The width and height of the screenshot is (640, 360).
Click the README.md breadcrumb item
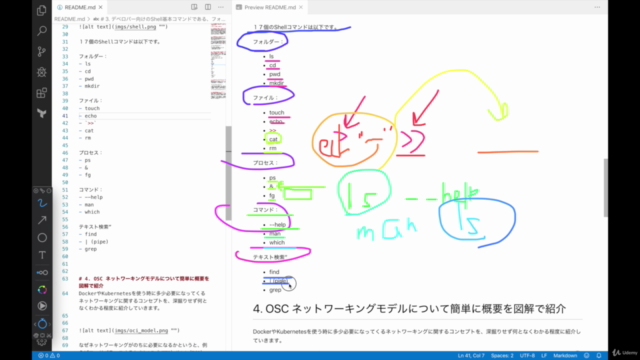tap(70, 19)
